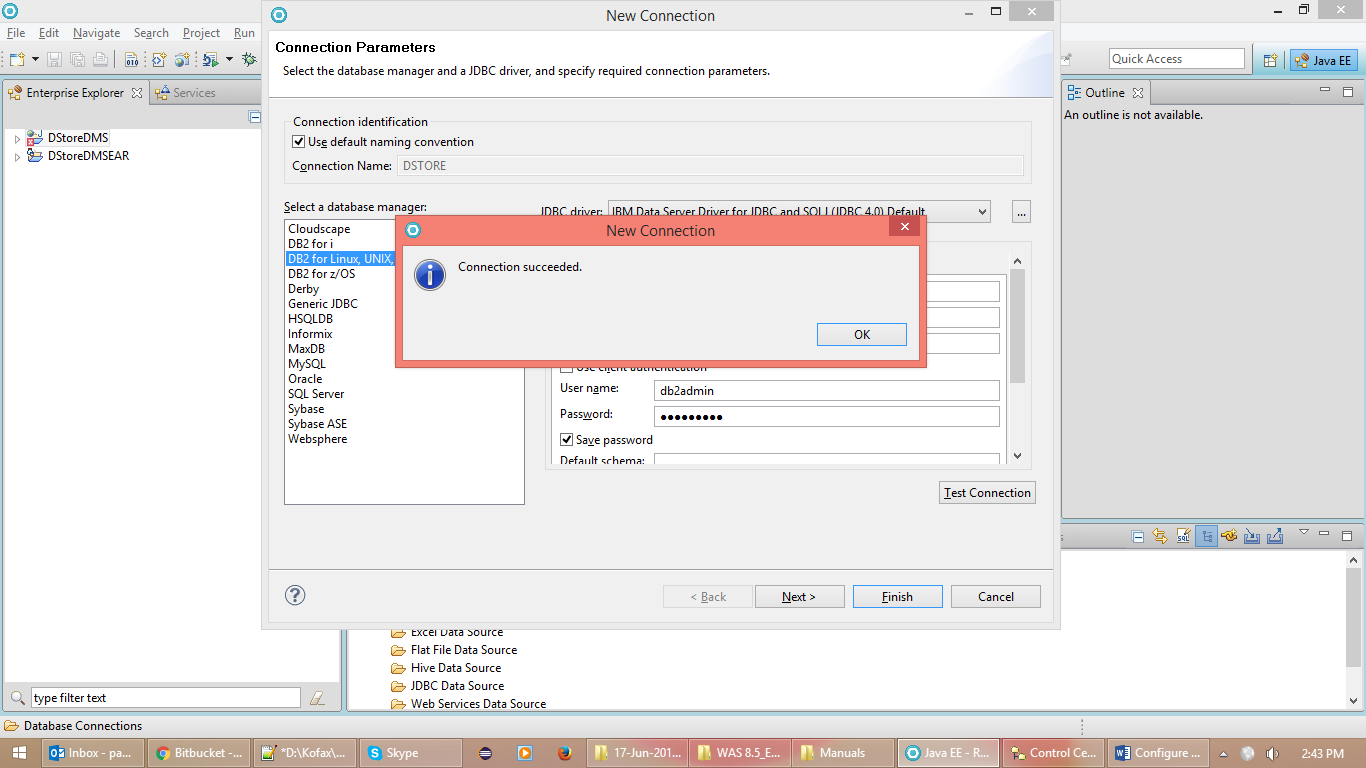Open Skype from the taskbar
Image resolution: width=1366 pixels, height=768 pixels.
coord(410,752)
